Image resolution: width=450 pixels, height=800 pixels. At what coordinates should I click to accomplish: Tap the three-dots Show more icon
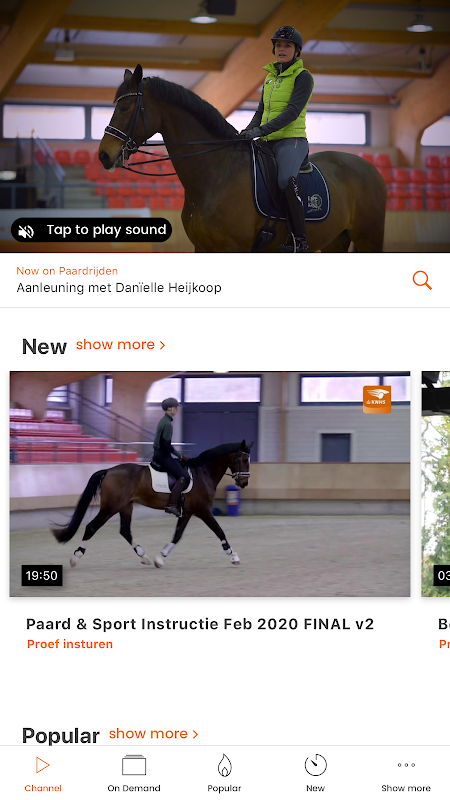coord(406,765)
